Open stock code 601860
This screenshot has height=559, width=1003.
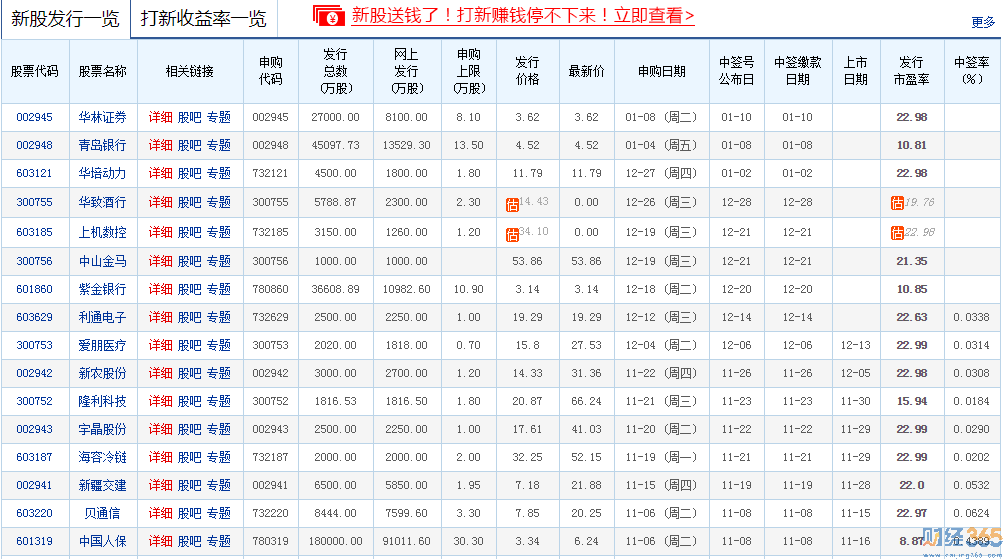(x=35, y=289)
